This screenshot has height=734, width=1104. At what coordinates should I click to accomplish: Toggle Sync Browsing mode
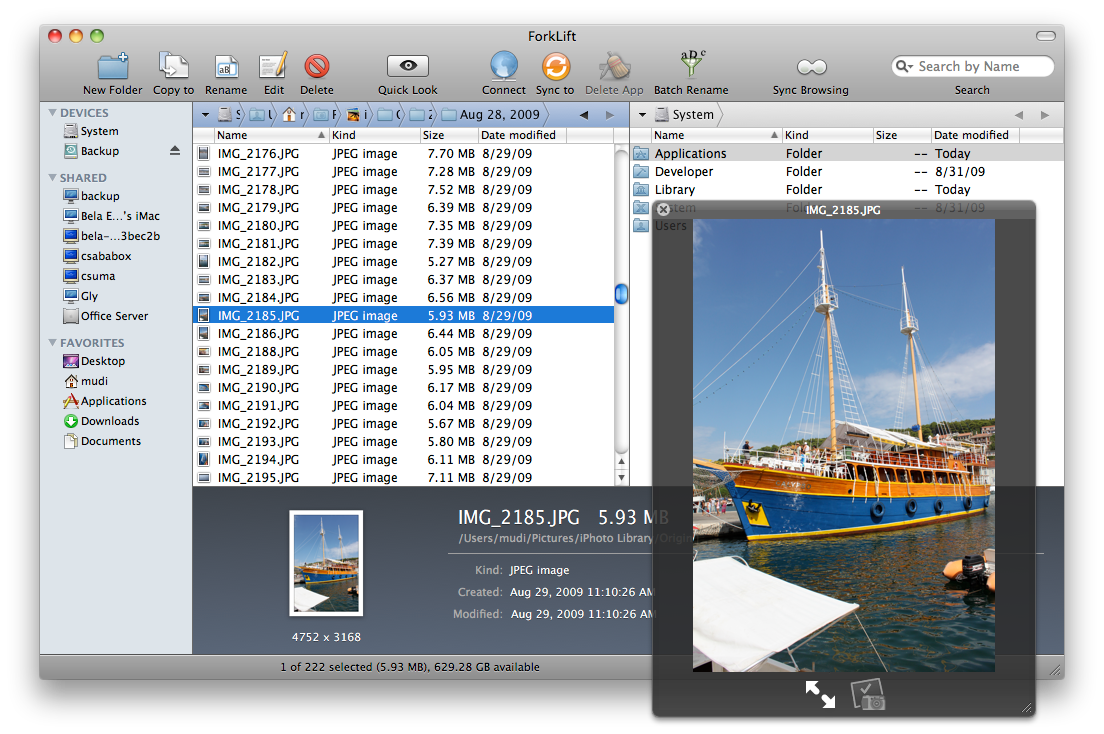811,67
